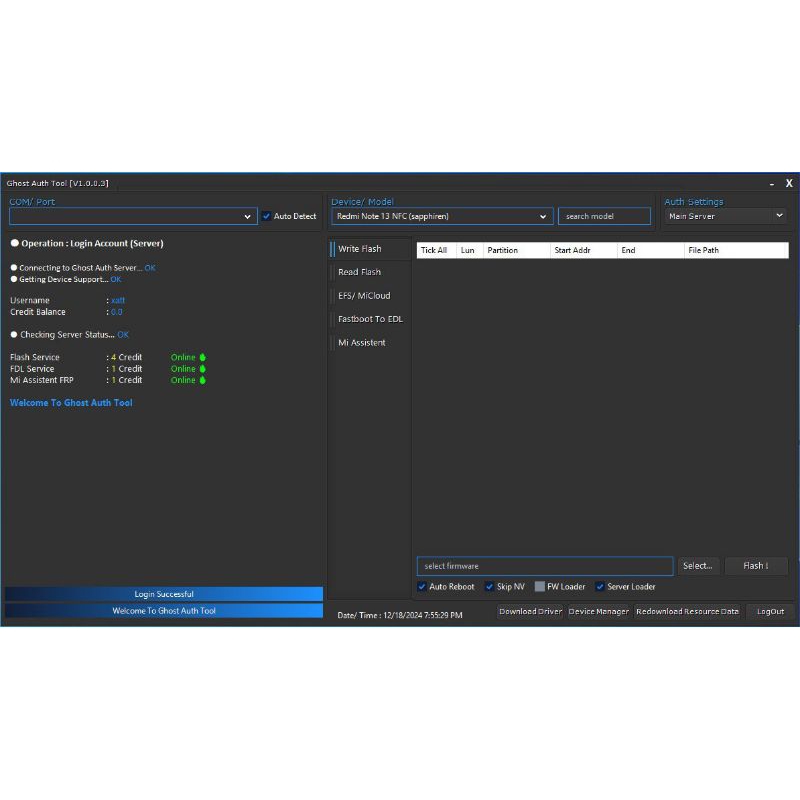
Task: Click the Select... firmware button
Action: coord(697,566)
